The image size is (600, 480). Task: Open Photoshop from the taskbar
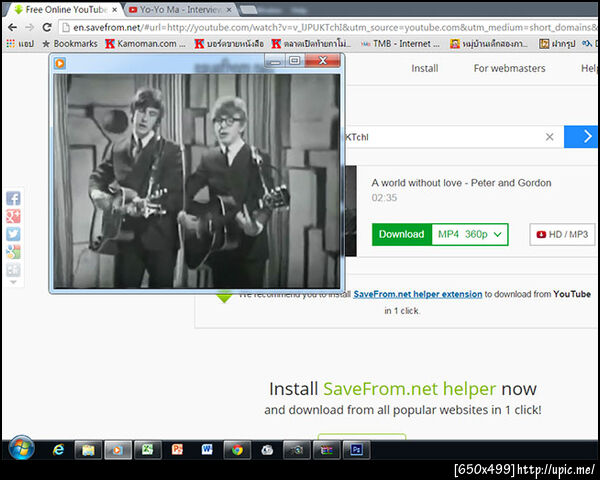click(x=356, y=450)
